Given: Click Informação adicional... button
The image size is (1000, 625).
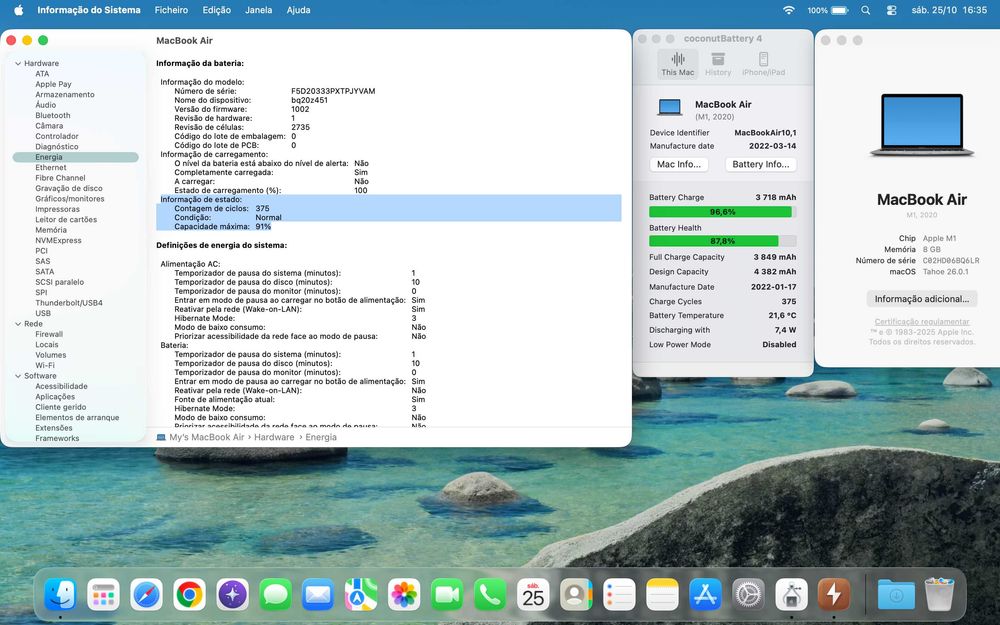Looking at the screenshot, I should (922, 298).
